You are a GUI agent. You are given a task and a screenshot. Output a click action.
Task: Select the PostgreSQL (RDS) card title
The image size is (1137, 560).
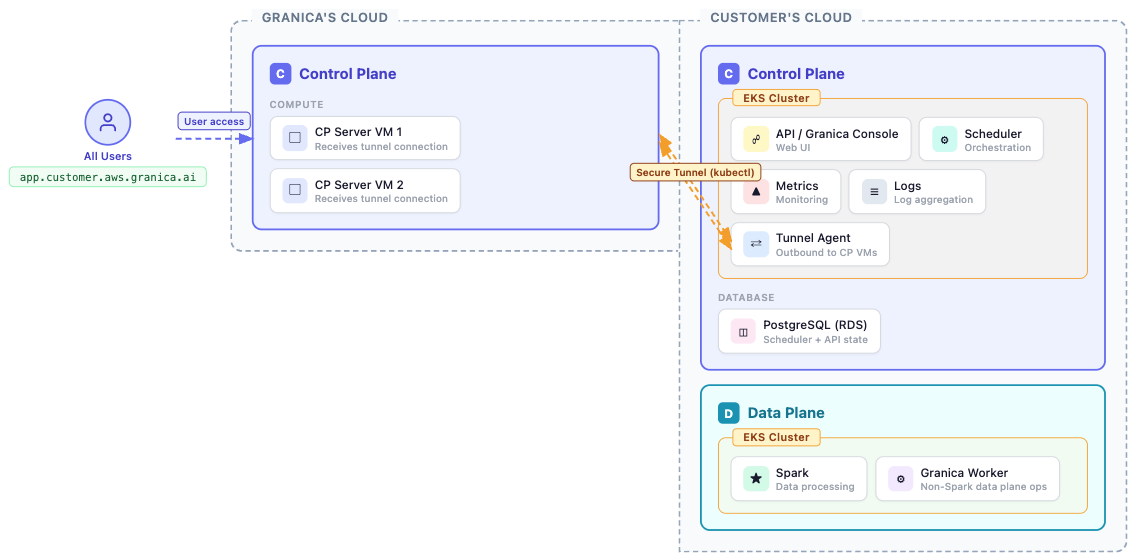(x=815, y=325)
